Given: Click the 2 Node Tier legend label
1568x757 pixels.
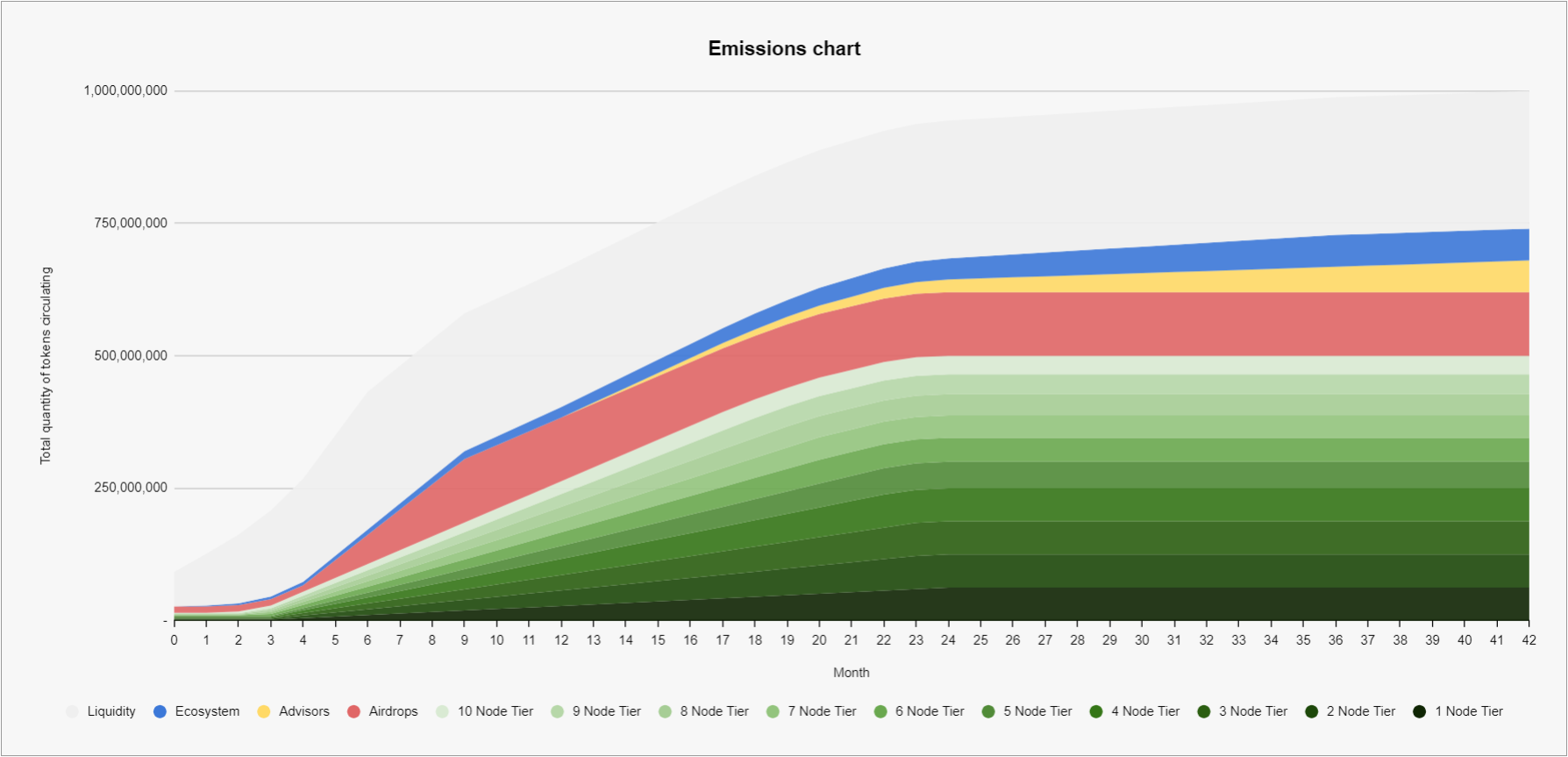Looking at the screenshot, I should pyautogui.click(x=1360, y=711).
